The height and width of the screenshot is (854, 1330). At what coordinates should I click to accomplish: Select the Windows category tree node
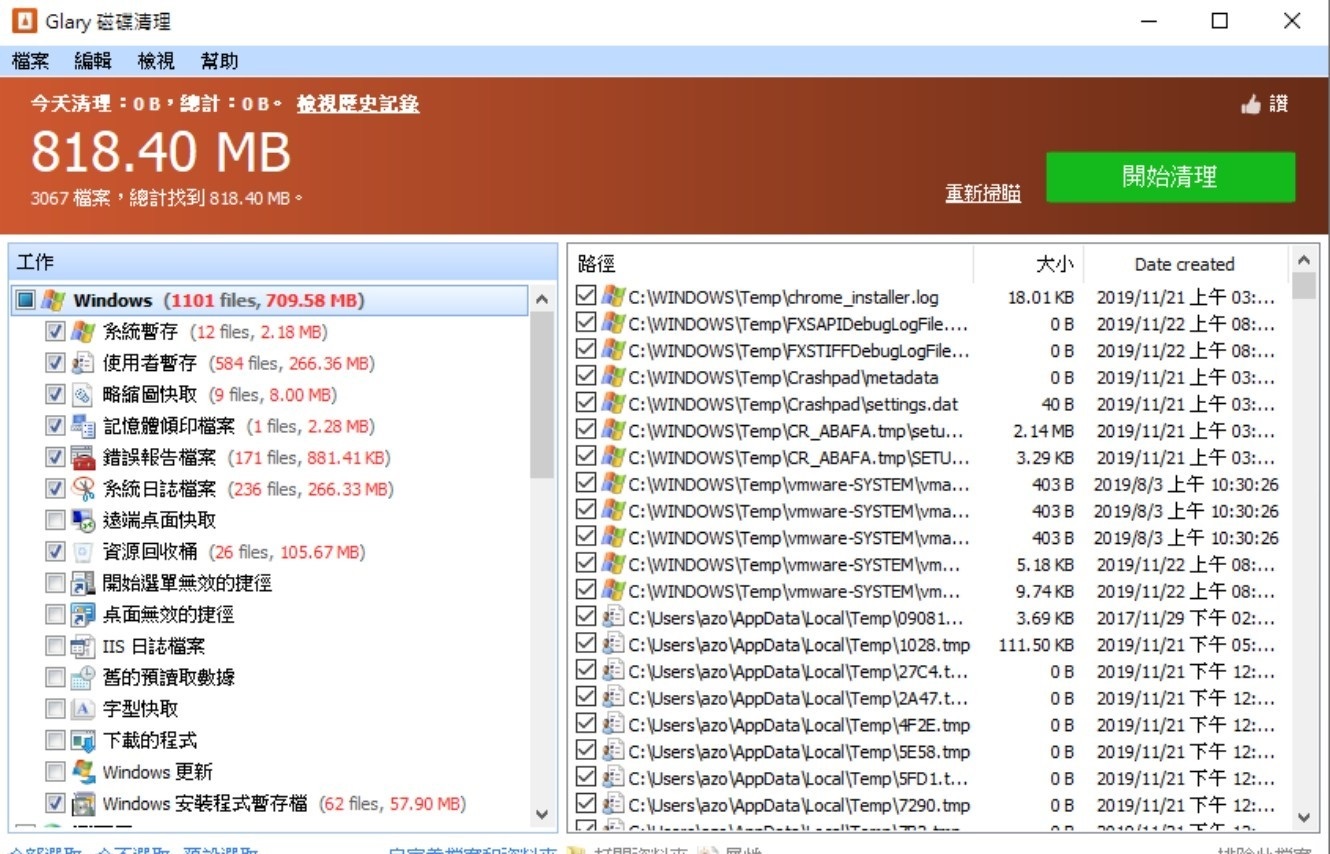click(112, 300)
